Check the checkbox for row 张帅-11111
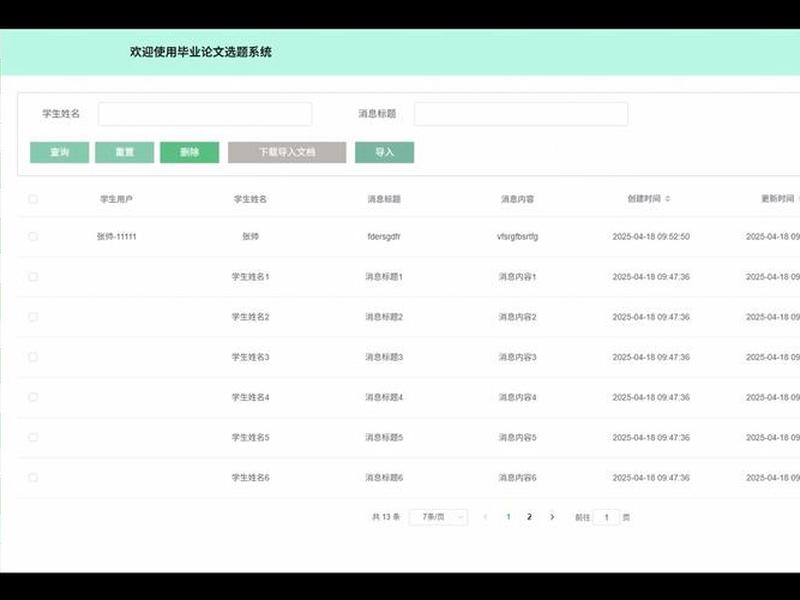 click(x=33, y=236)
